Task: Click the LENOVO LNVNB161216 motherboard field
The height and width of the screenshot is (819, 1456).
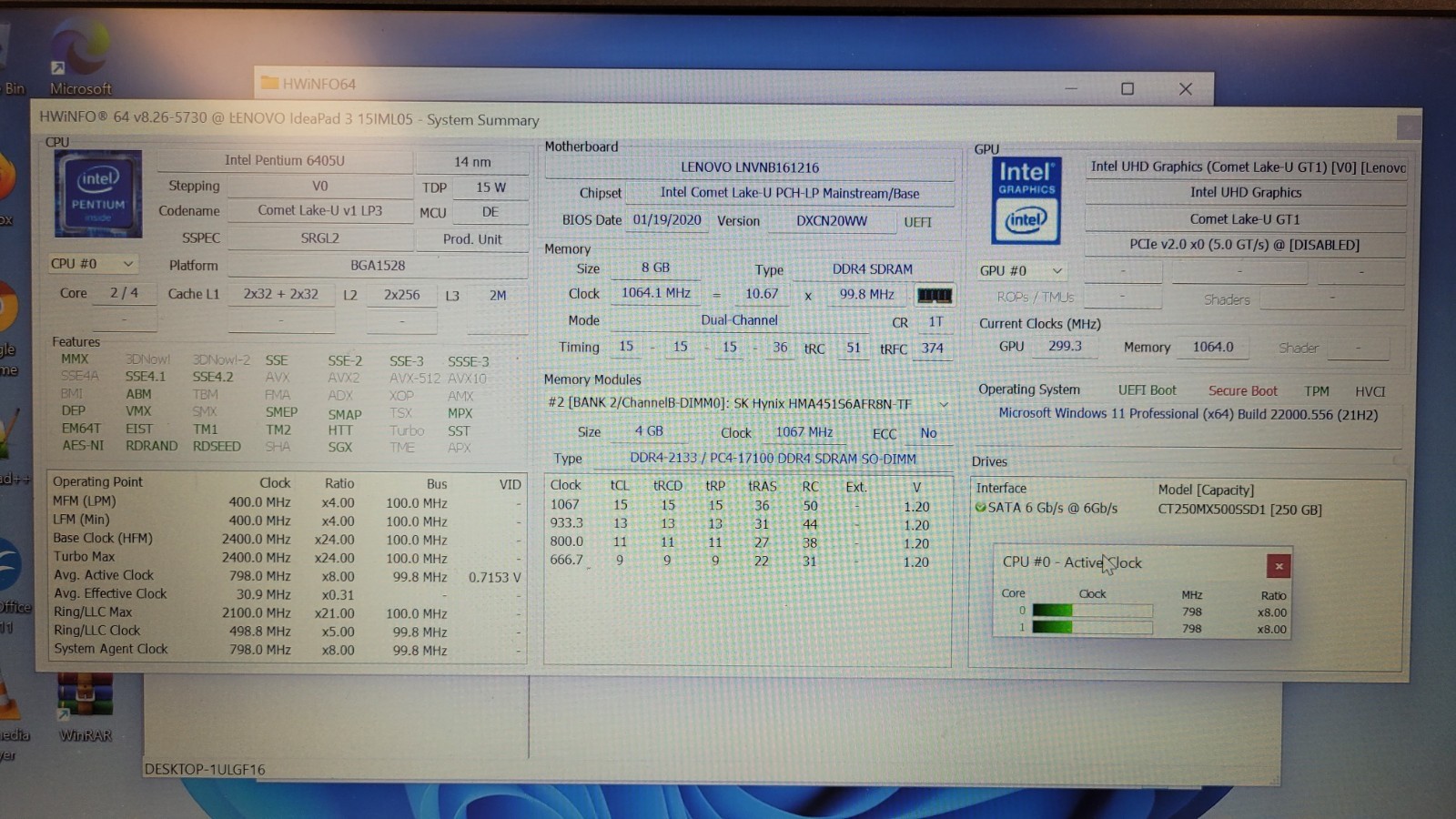Action: (750, 167)
